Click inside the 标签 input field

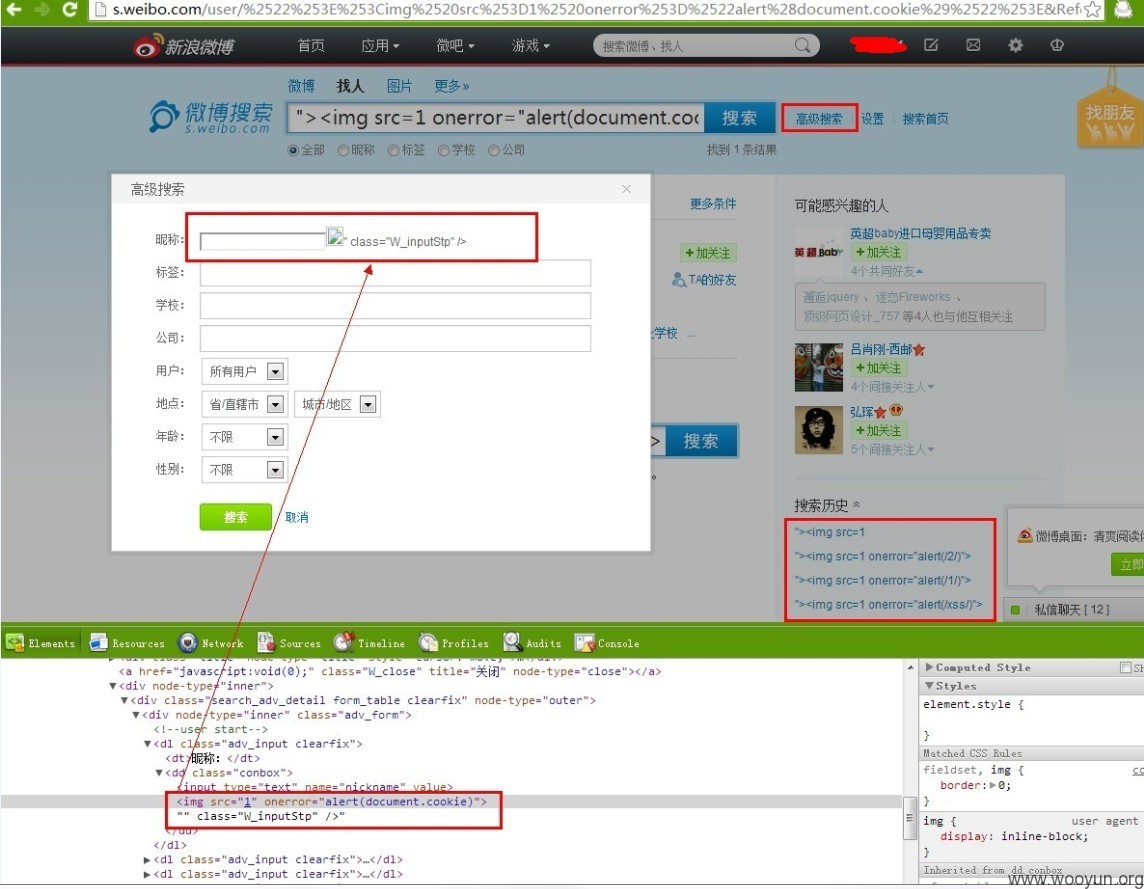(395, 273)
